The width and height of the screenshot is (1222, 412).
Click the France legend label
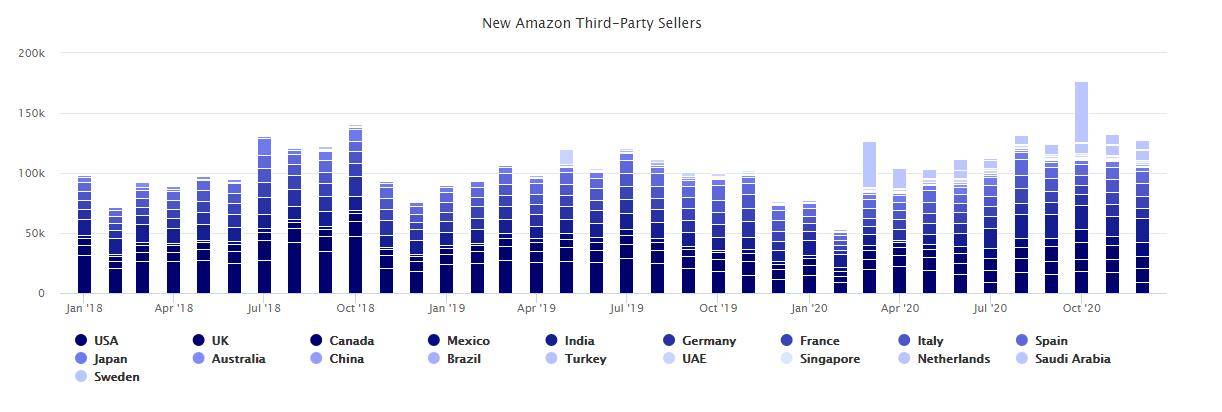[x=819, y=341]
